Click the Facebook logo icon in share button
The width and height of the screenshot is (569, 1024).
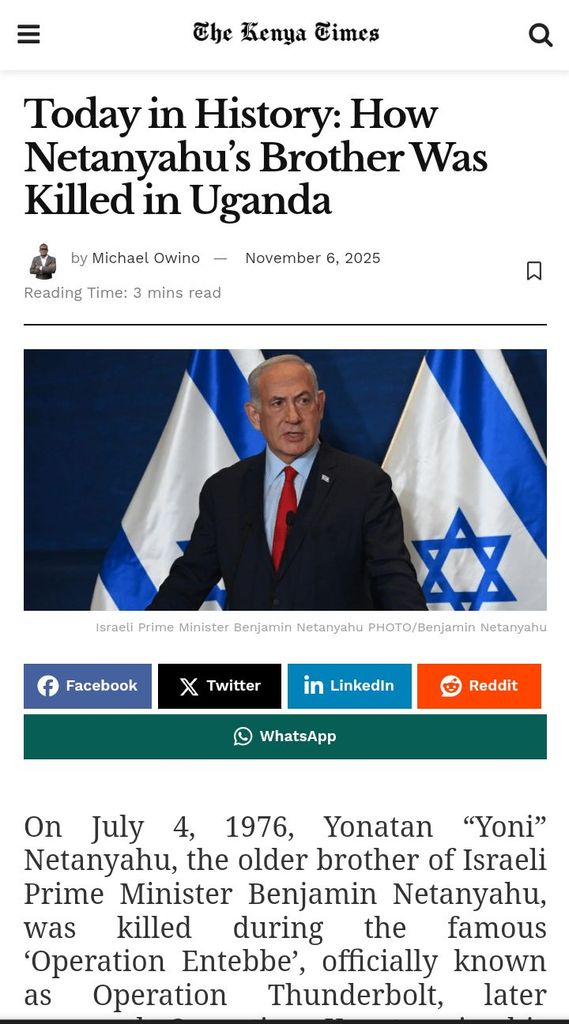tap(48, 686)
